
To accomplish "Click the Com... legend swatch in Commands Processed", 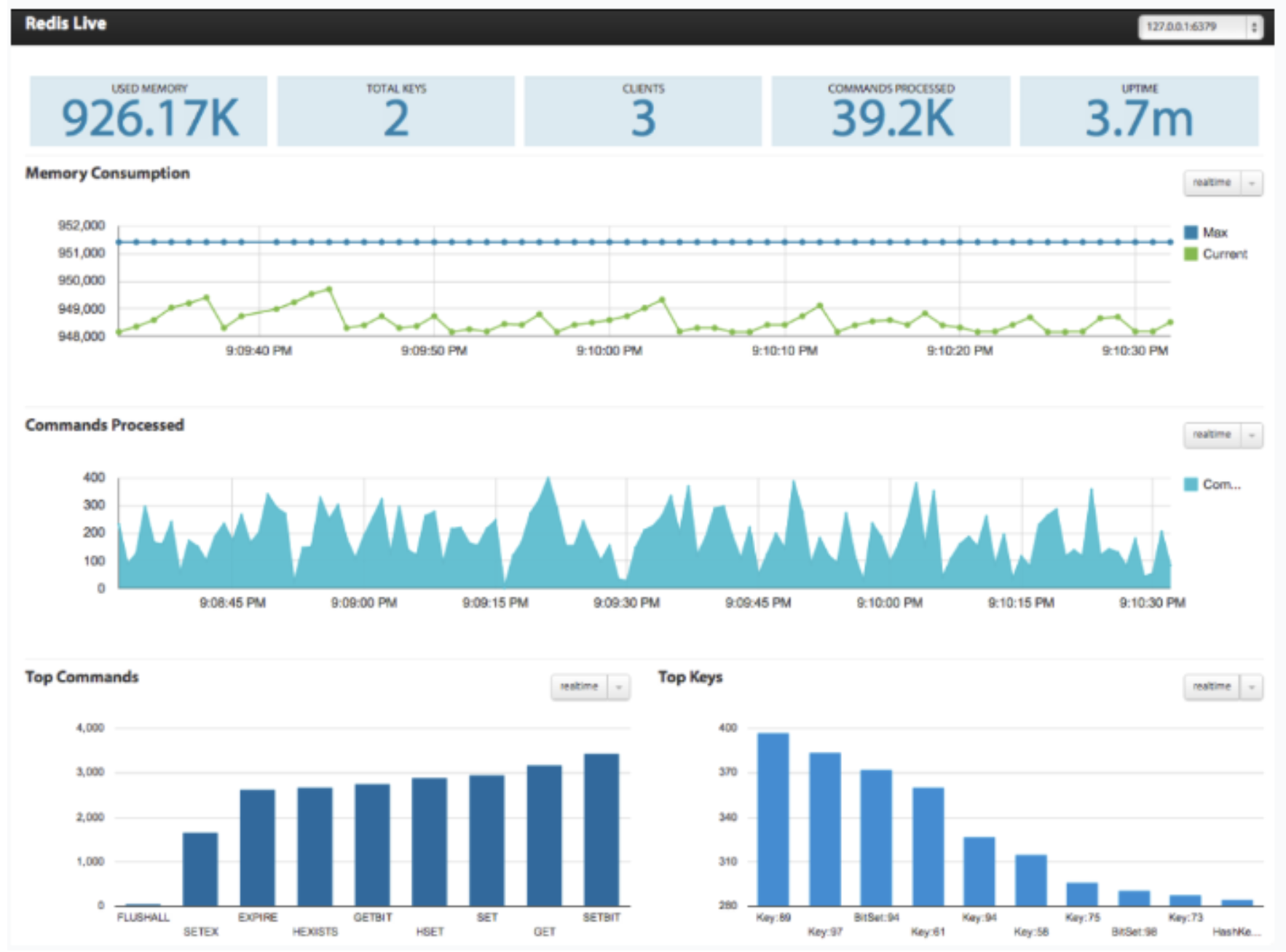I will click(x=1191, y=484).
